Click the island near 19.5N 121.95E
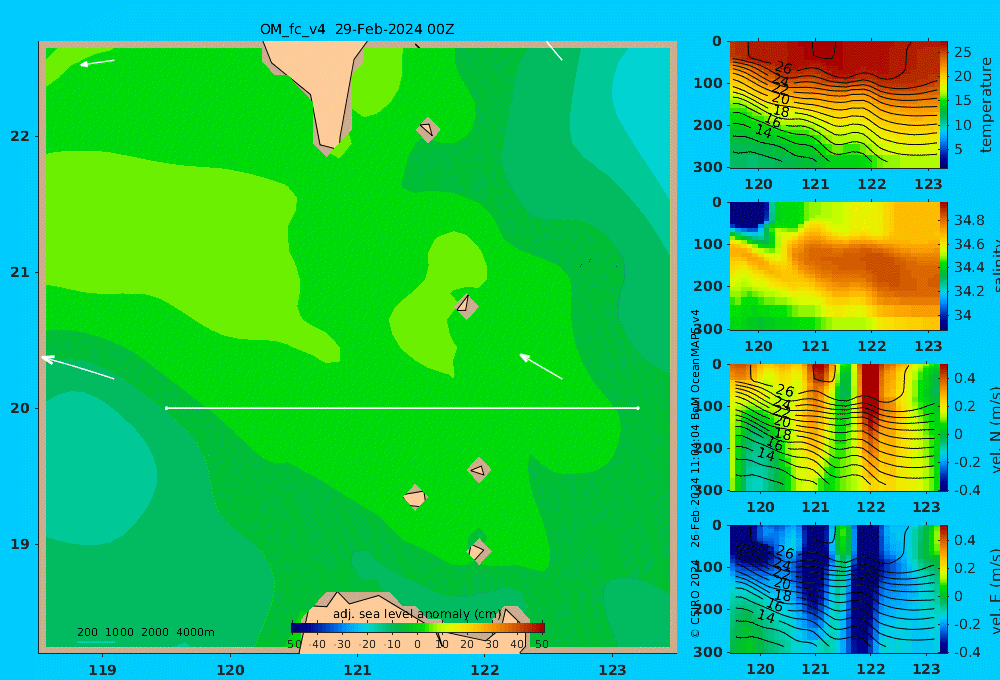 479,470
